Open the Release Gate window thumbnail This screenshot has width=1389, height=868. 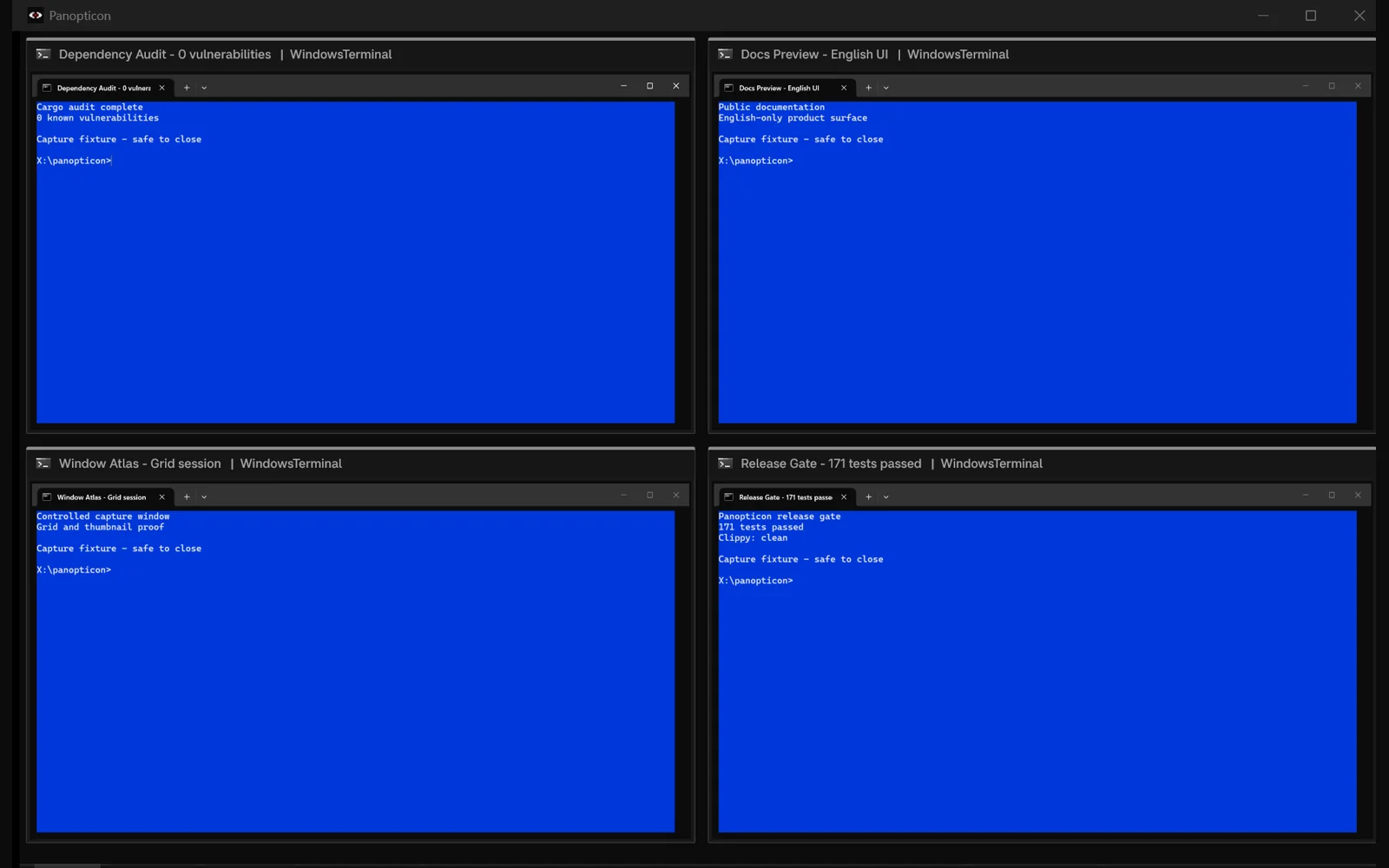click(1042, 661)
